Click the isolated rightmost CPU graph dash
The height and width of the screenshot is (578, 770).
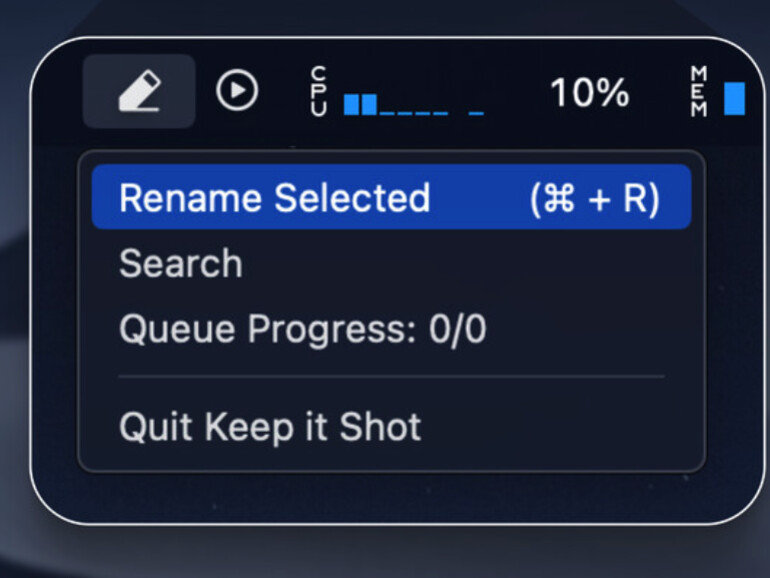click(476, 111)
